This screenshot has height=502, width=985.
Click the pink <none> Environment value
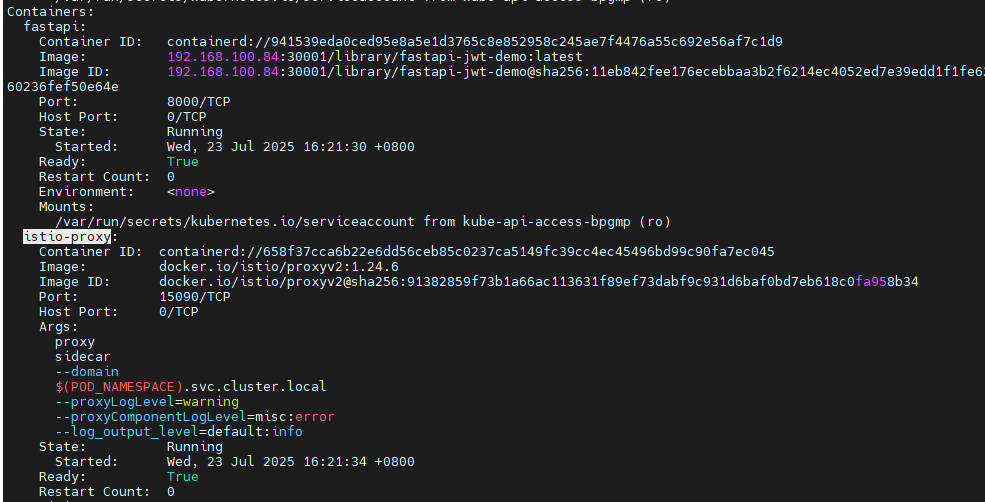pos(190,192)
